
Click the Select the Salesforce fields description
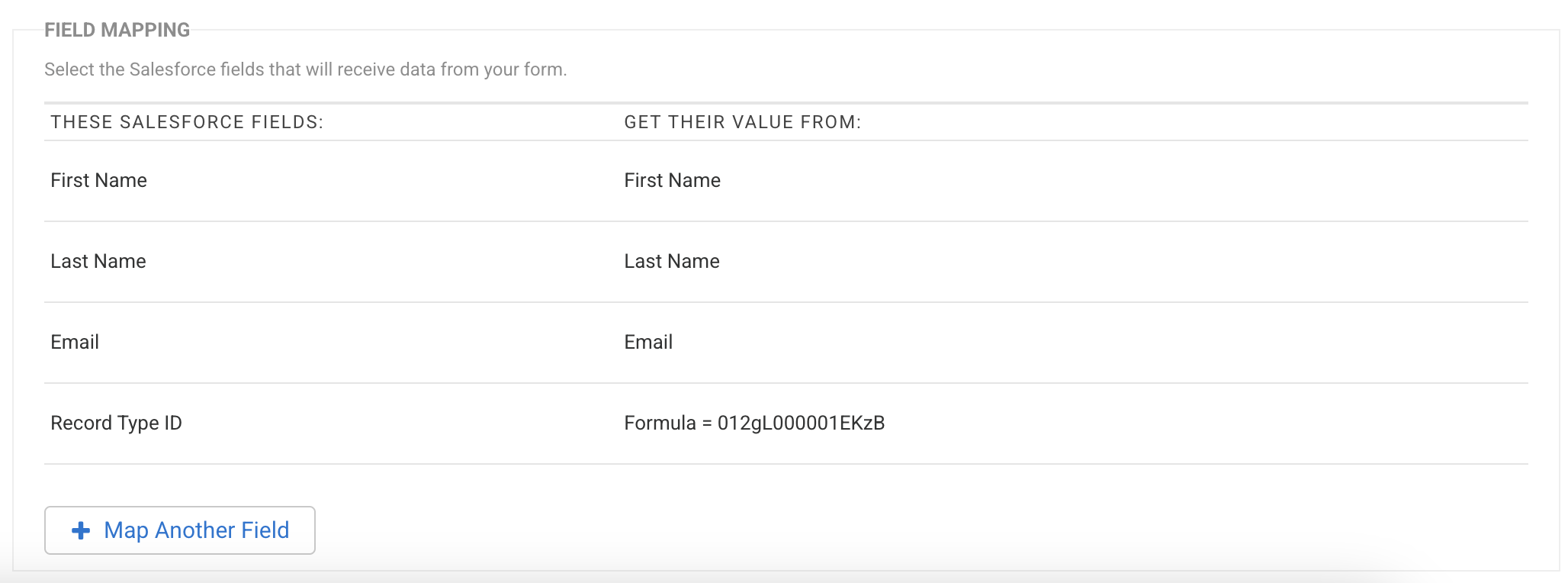[x=305, y=69]
